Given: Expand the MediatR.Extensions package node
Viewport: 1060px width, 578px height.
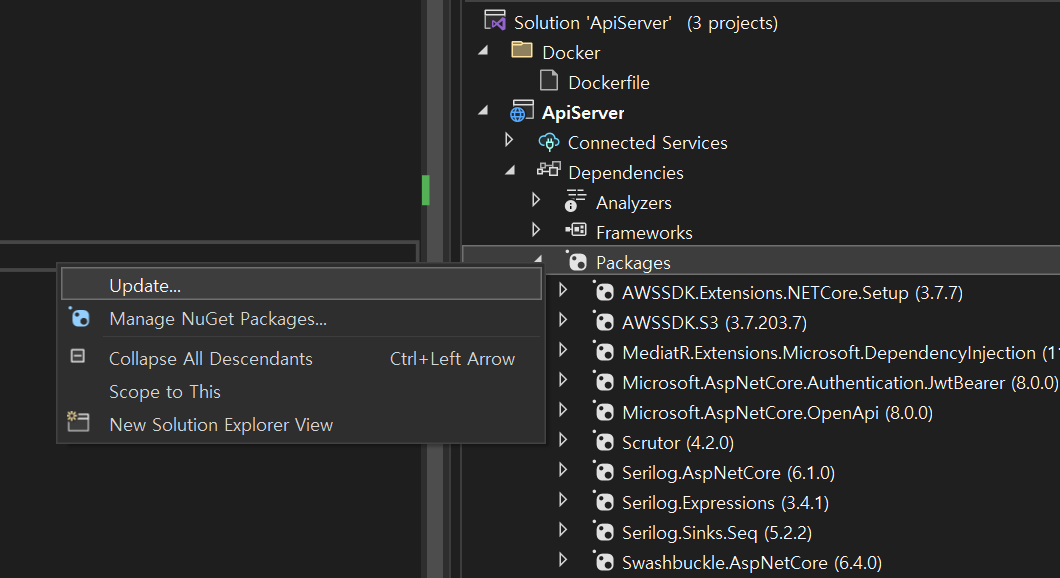Looking at the screenshot, I should (562, 350).
